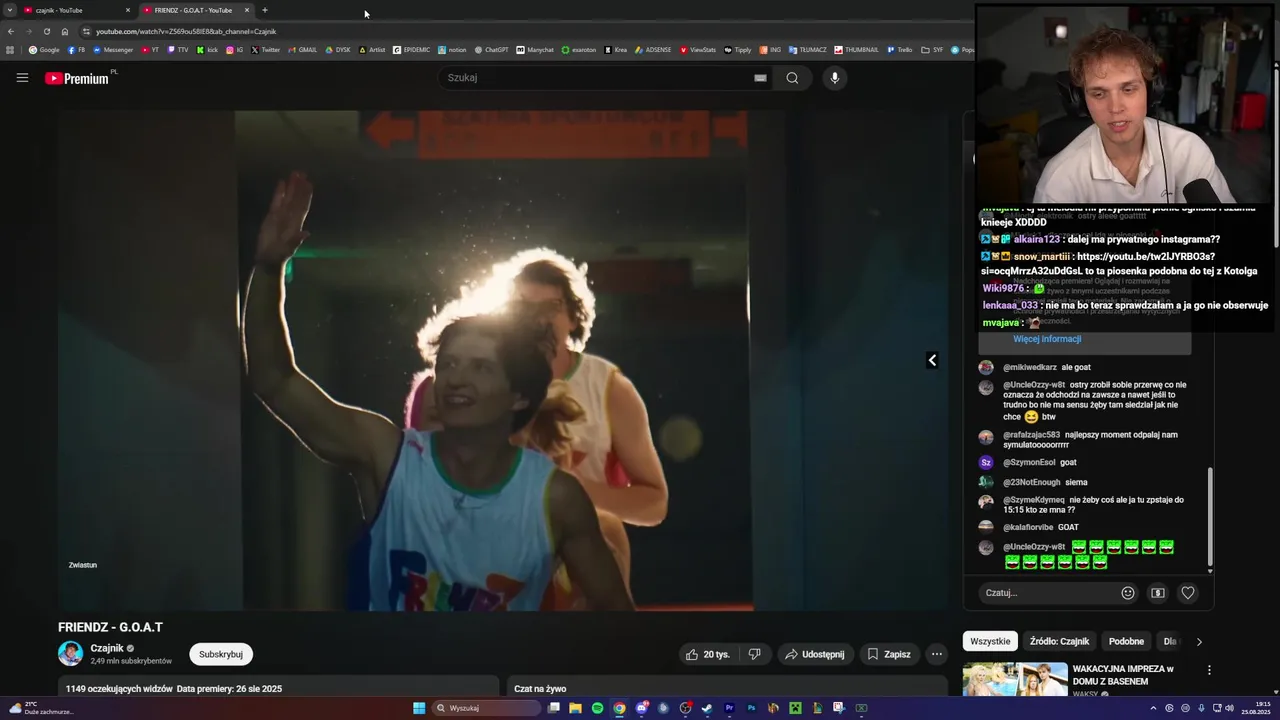
Task: Send a heart reaction in live chat
Action: tap(1188, 593)
